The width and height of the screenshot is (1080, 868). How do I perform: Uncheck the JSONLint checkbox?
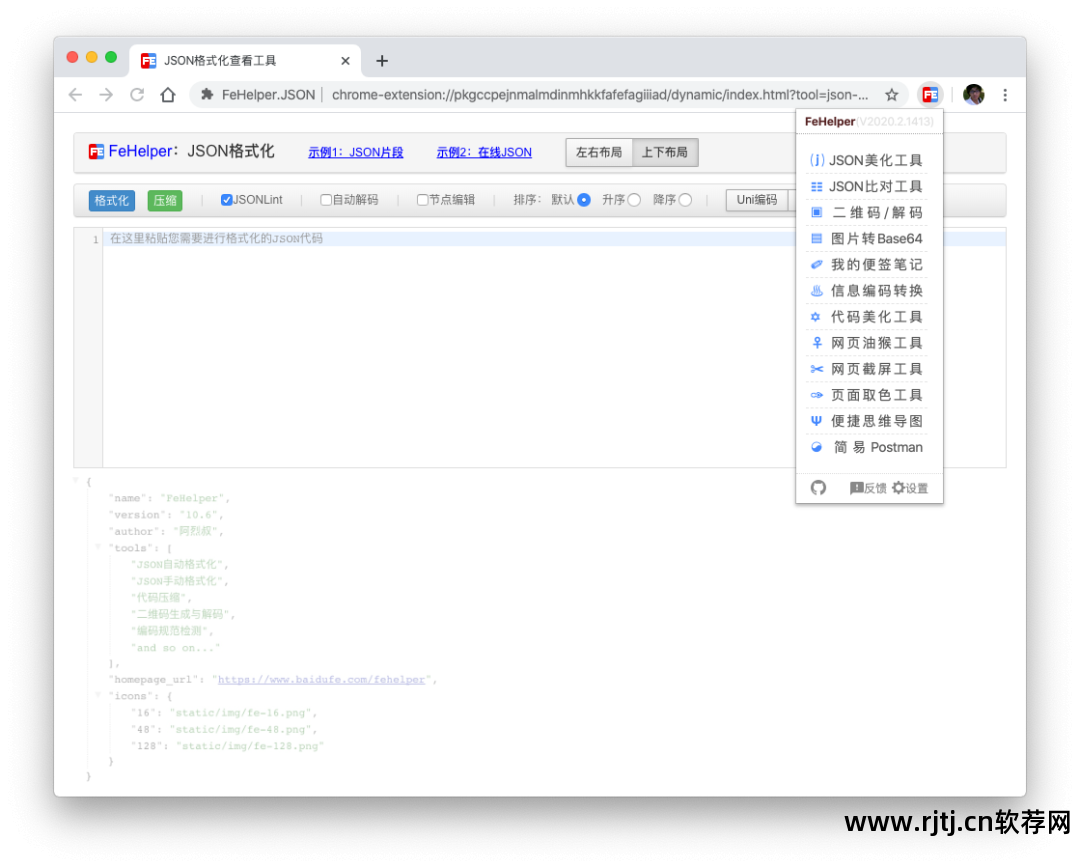pyautogui.click(x=226, y=200)
